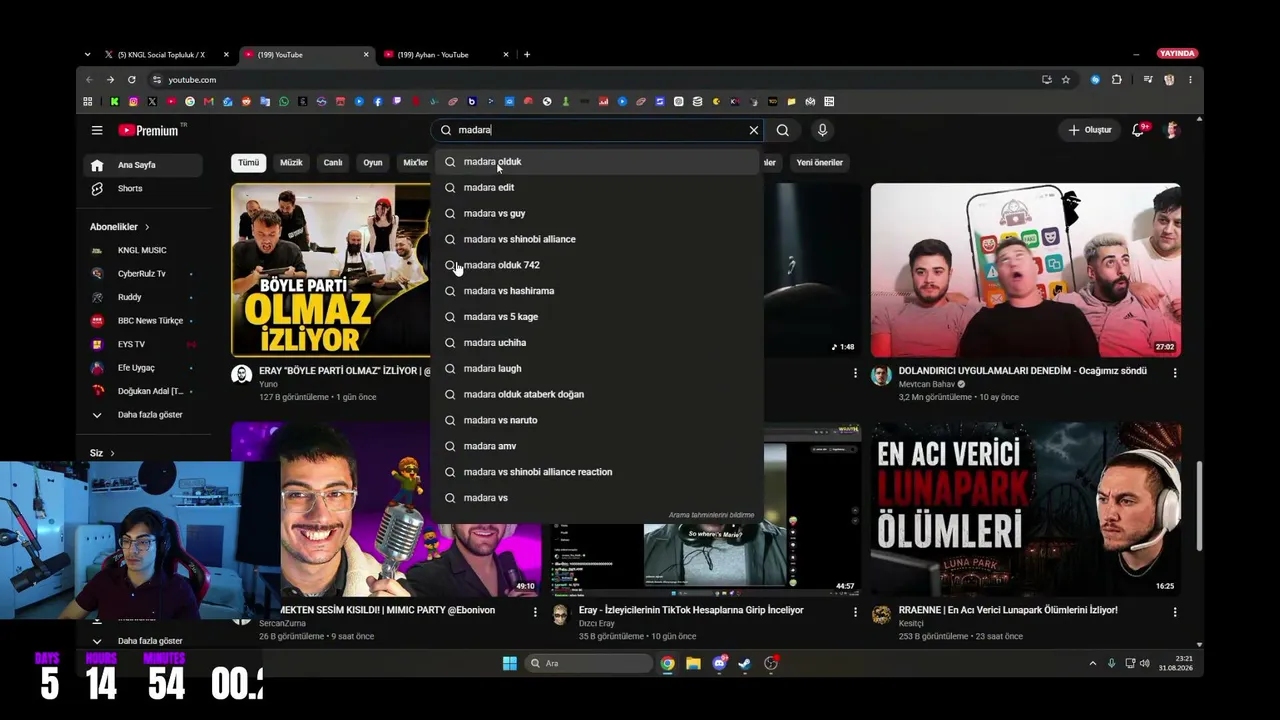Bookmark this page with the star
Viewport: 1280px width, 720px height.
pos(1066,80)
